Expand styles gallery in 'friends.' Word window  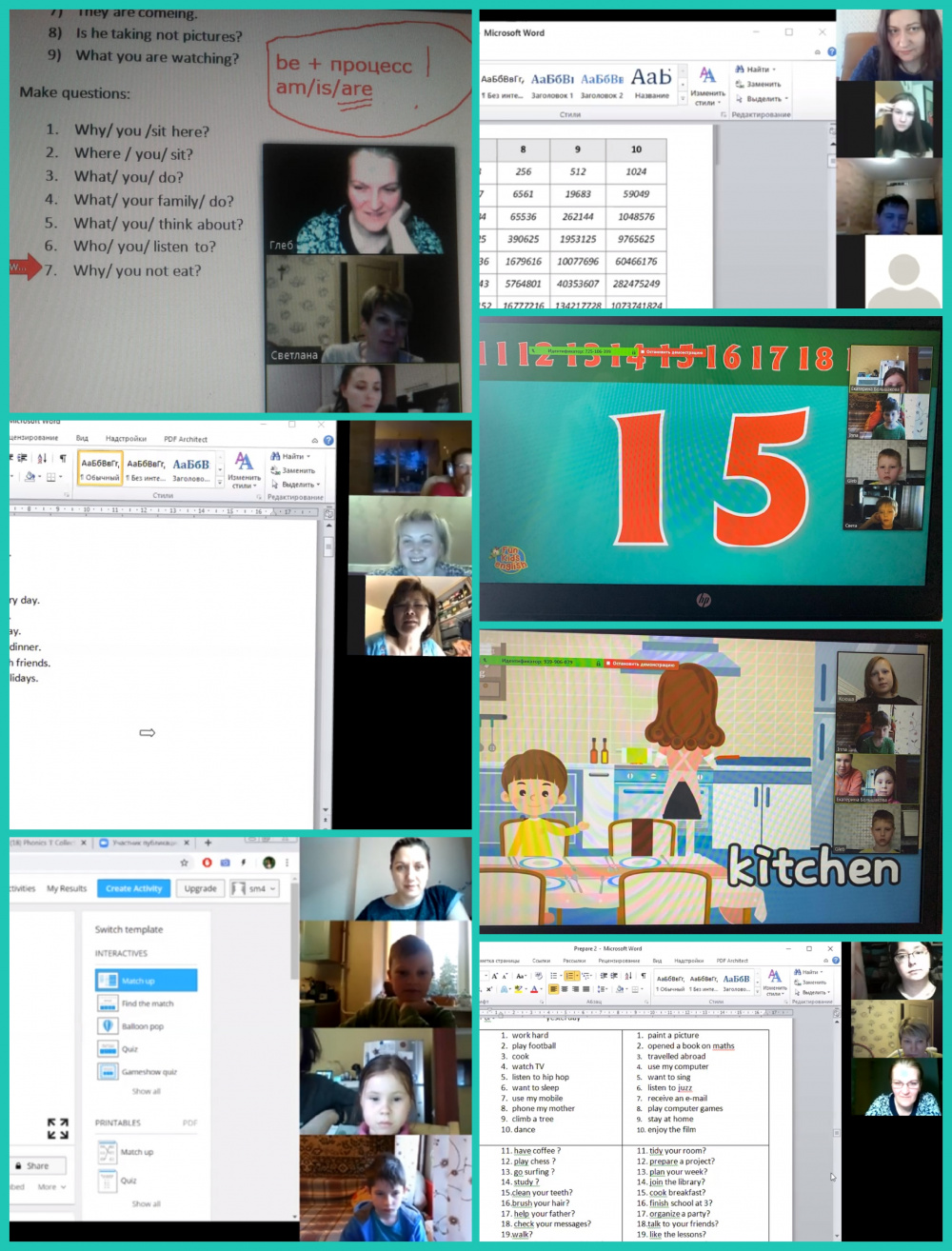(x=220, y=482)
